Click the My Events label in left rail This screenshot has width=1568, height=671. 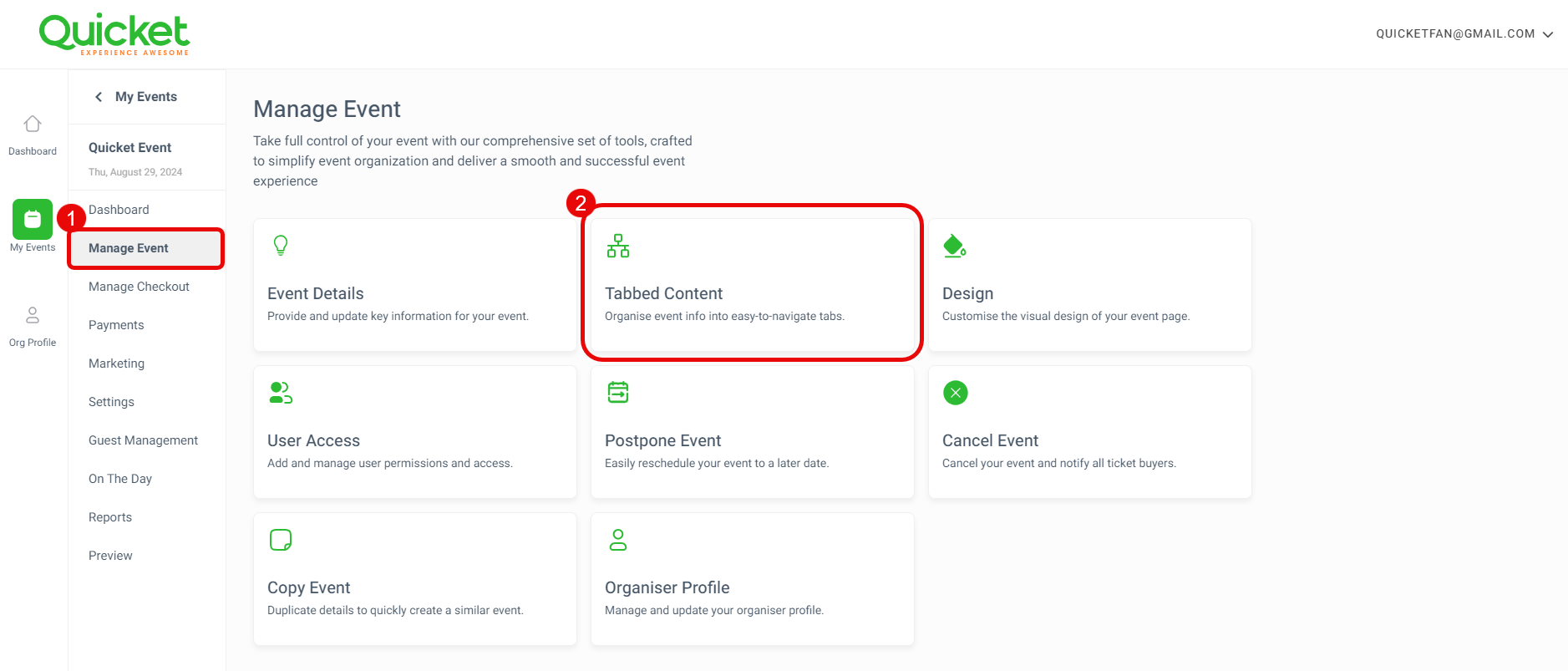[x=33, y=247]
